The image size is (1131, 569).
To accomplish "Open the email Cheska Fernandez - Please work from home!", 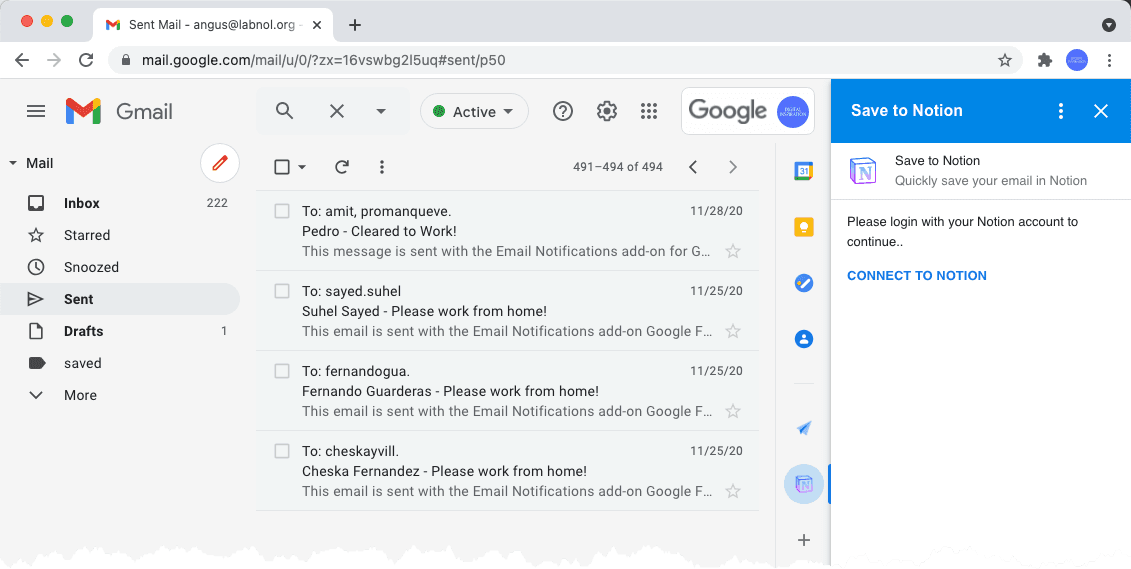I will point(507,471).
